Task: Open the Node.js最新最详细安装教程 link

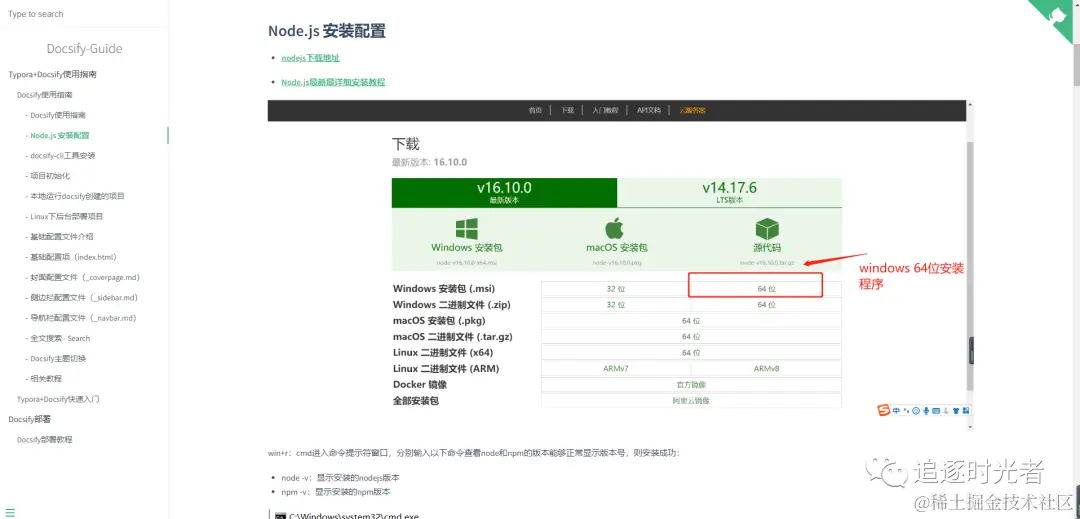Action: (333, 82)
